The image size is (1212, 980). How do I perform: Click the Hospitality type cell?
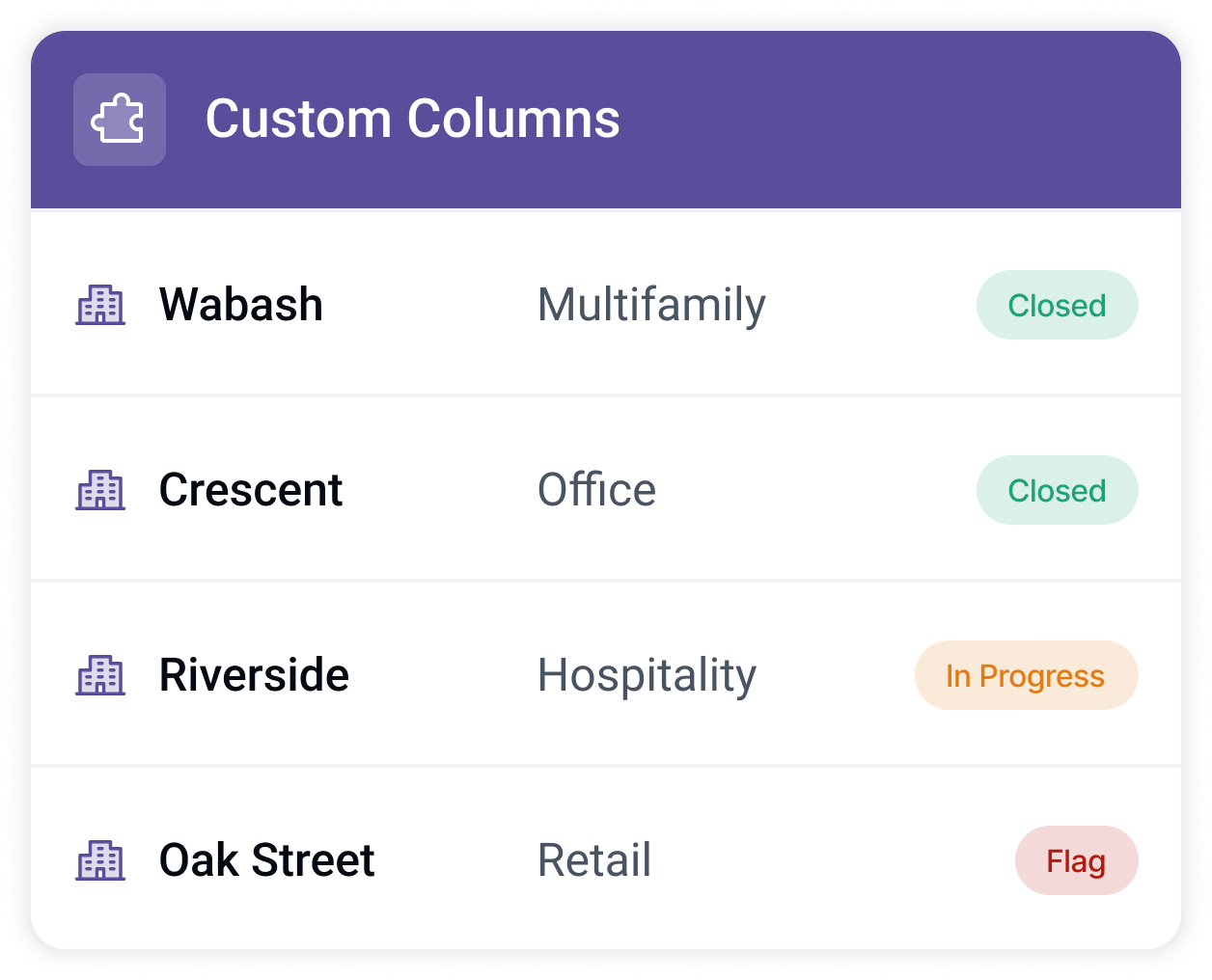(647, 676)
